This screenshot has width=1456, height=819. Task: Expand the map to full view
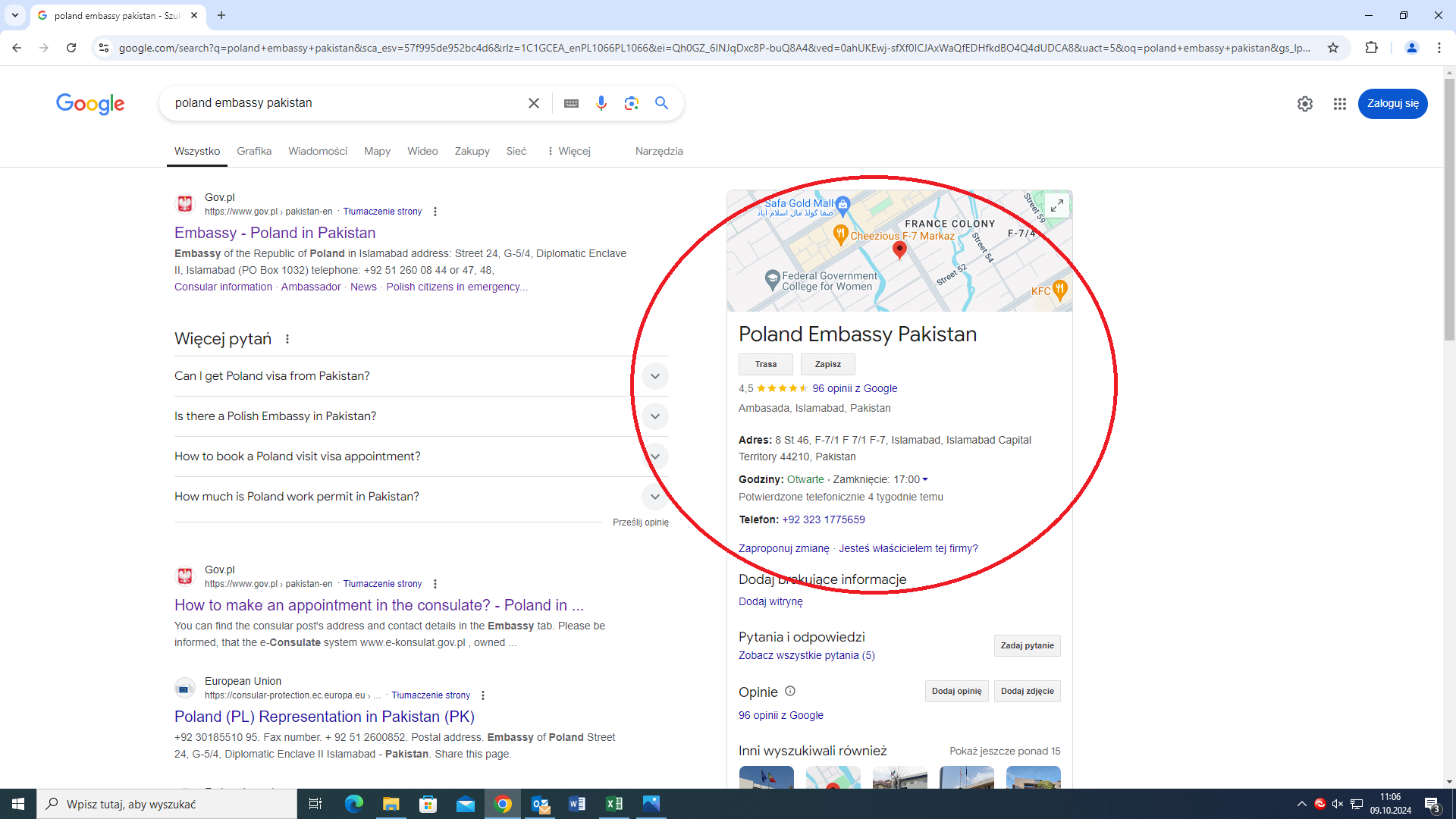coord(1056,206)
